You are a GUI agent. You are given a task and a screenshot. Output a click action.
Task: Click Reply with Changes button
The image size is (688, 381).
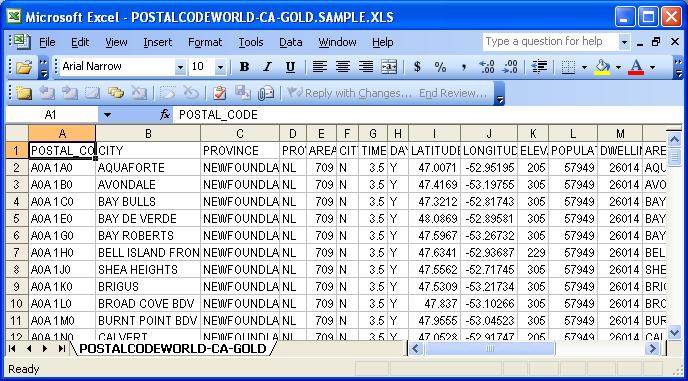(x=349, y=93)
